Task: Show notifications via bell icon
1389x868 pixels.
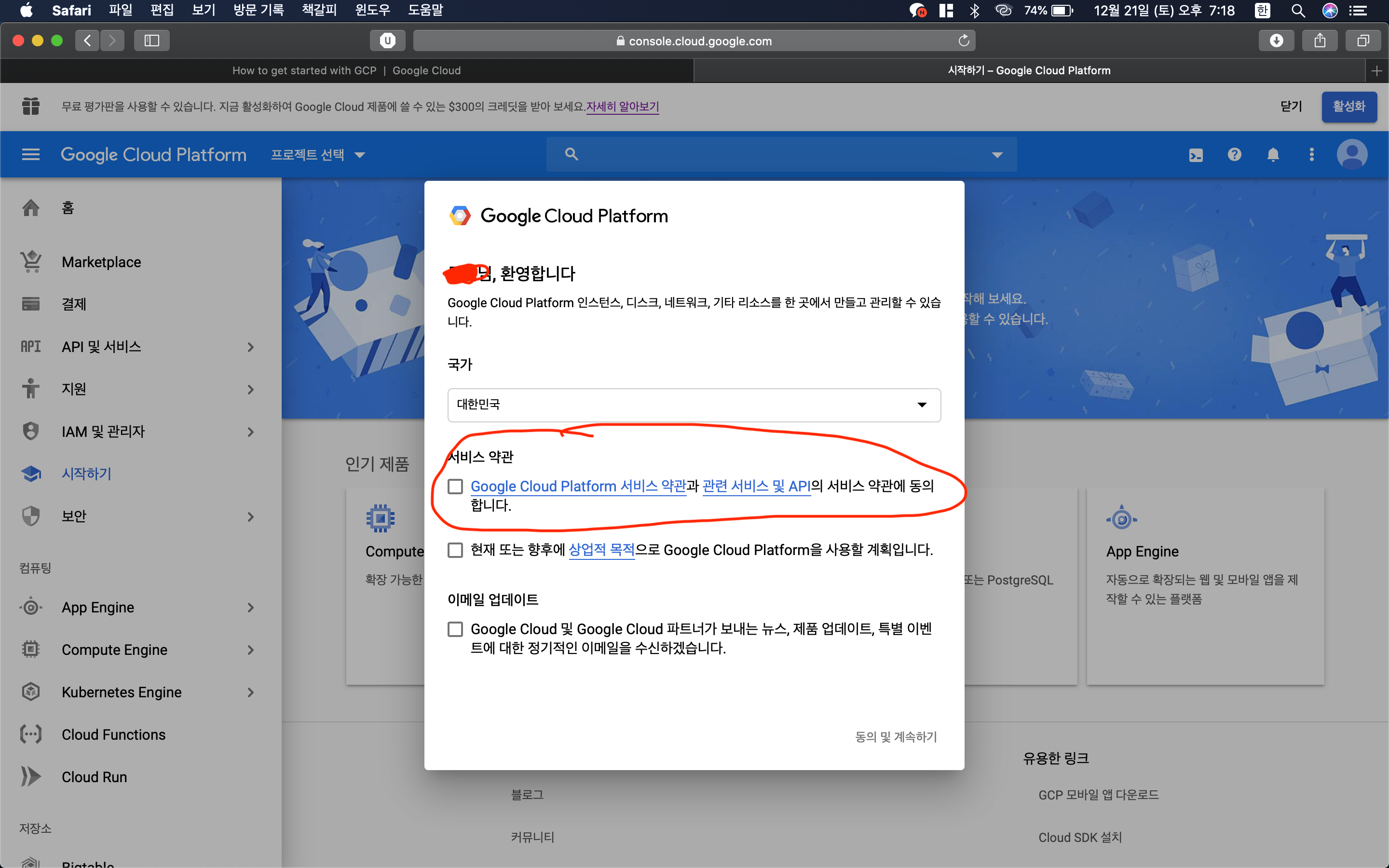Action: pyautogui.click(x=1272, y=155)
